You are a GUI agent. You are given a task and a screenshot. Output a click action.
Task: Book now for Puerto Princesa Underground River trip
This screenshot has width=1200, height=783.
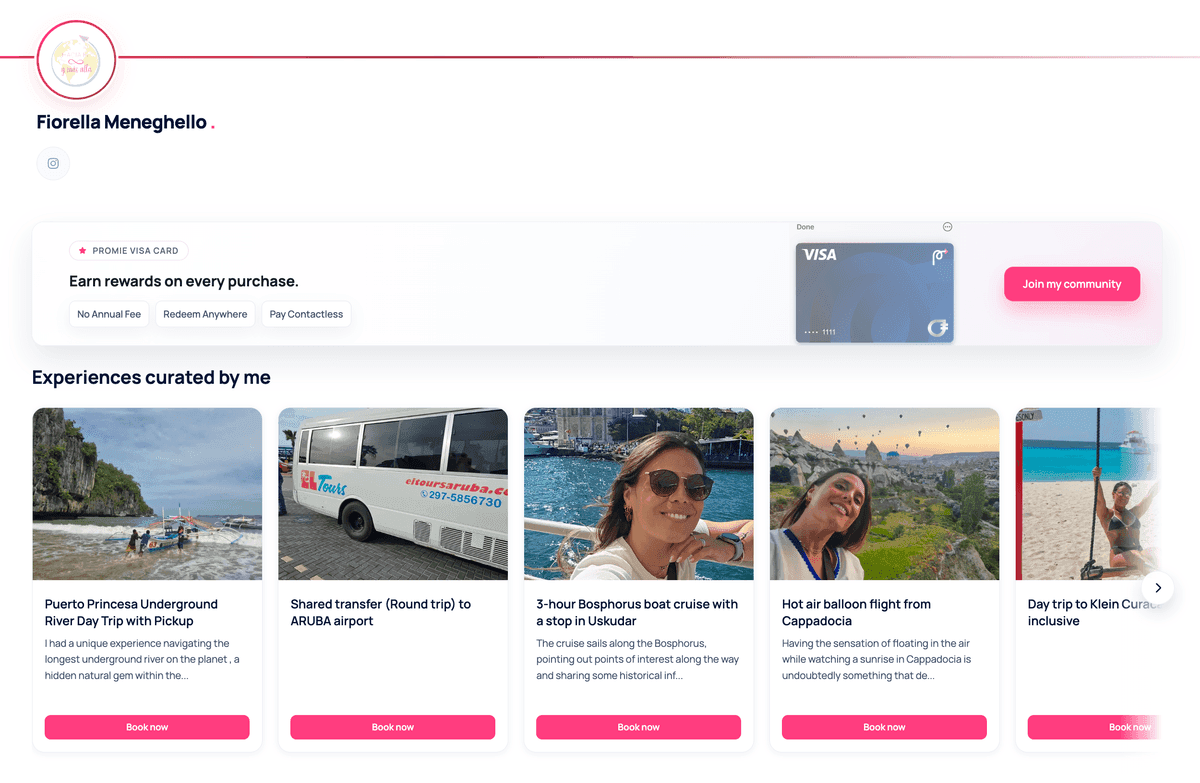pos(147,727)
